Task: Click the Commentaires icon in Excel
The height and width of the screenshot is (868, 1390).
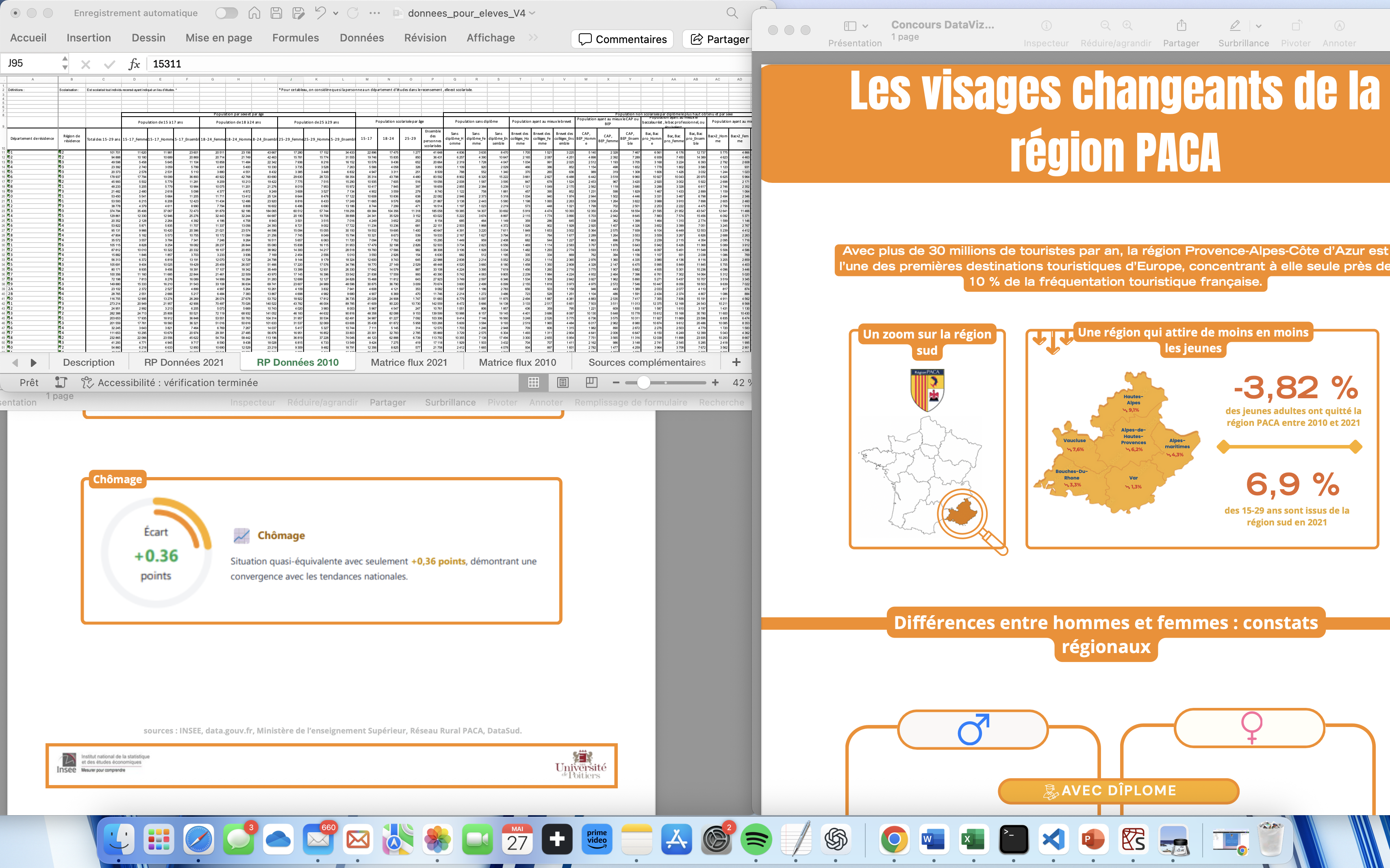Action: point(585,39)
